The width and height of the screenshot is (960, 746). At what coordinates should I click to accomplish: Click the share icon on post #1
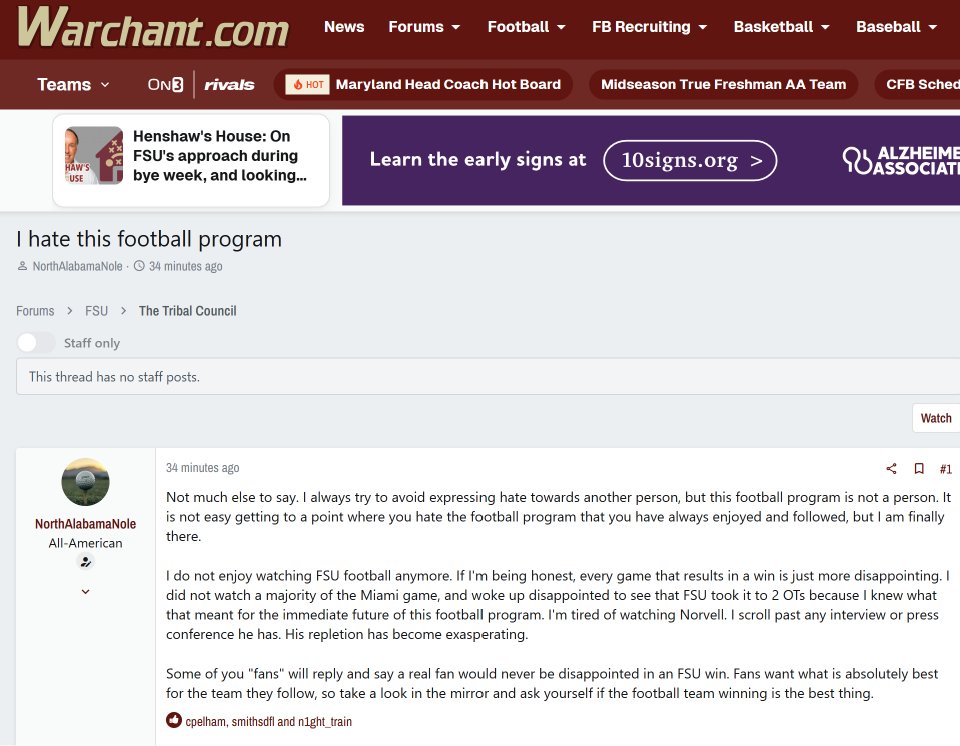pyautogui.click(x=891, y=469)
